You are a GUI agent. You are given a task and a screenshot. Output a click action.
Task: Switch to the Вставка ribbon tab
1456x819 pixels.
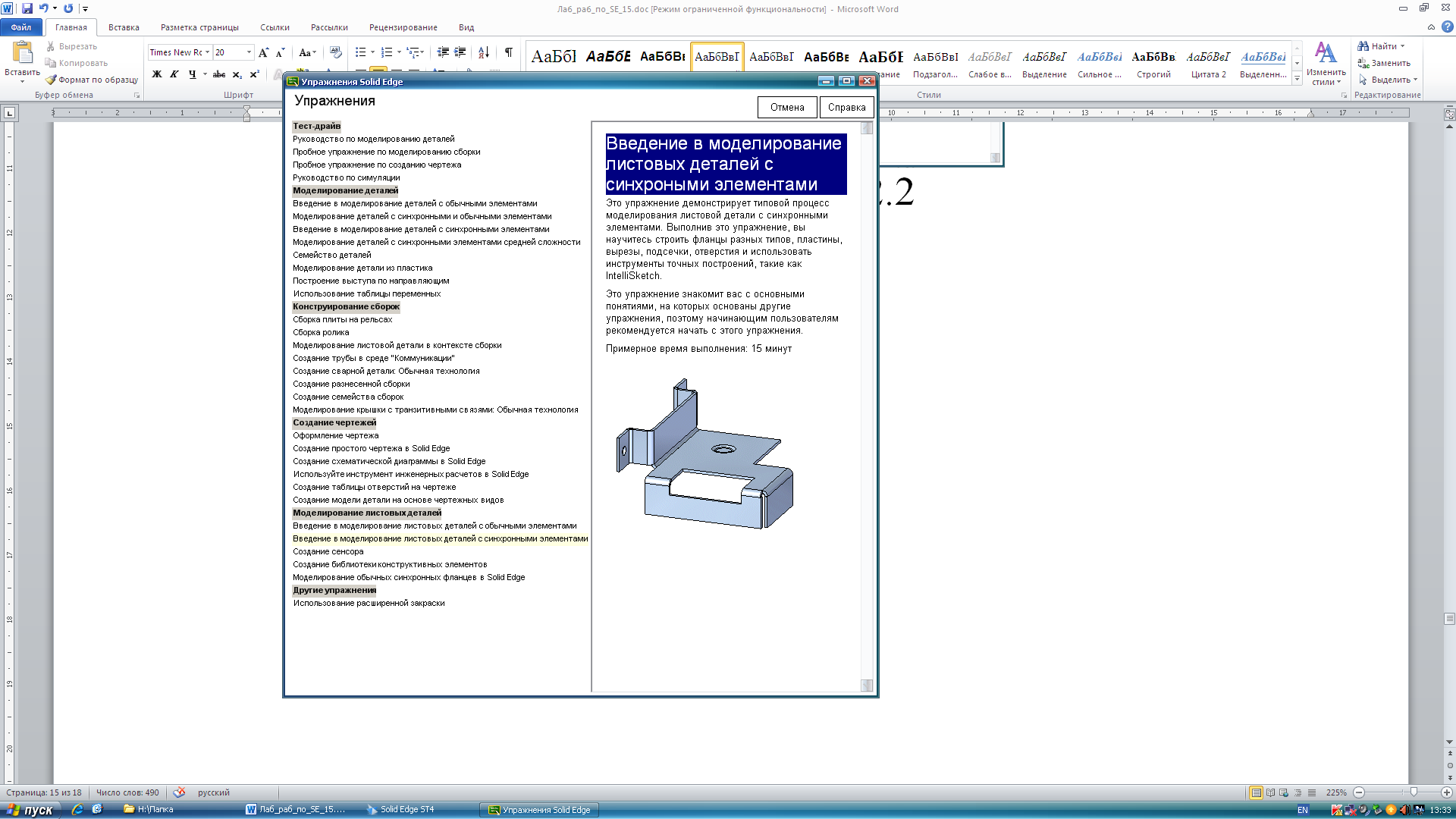click(x=124, y=27)
